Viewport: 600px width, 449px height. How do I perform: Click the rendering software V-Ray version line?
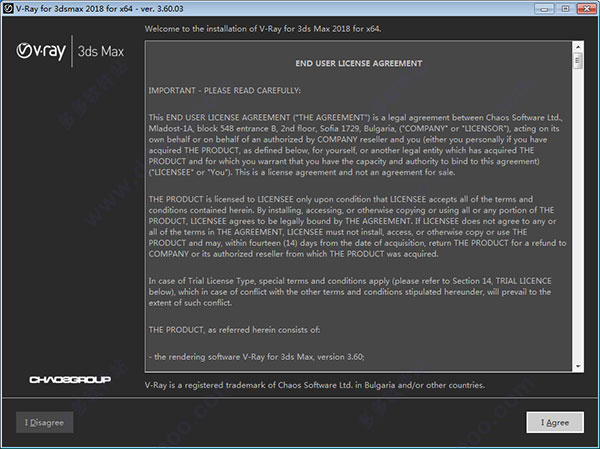point(257,356)
